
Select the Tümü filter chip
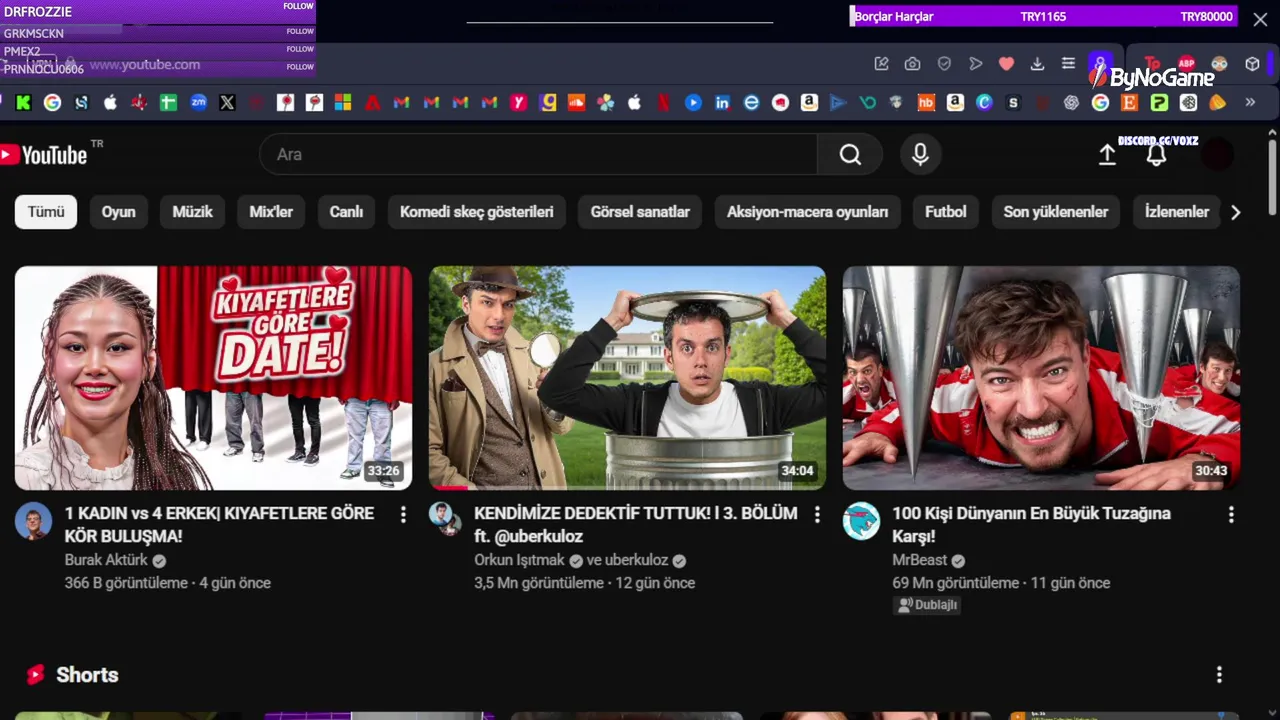tap(46, 212)
